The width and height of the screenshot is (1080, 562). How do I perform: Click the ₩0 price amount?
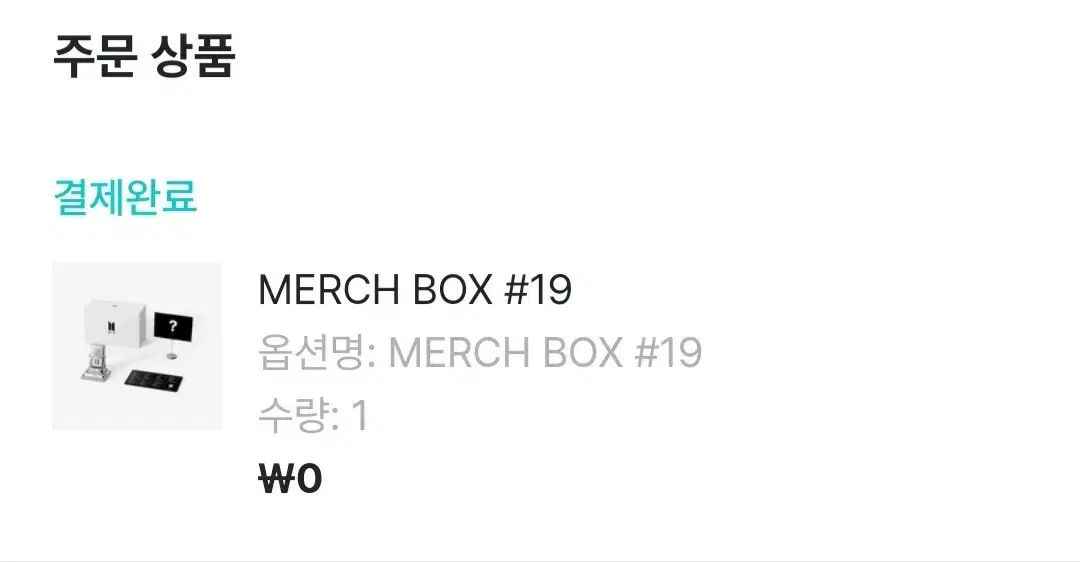click(x=290, y=479)
